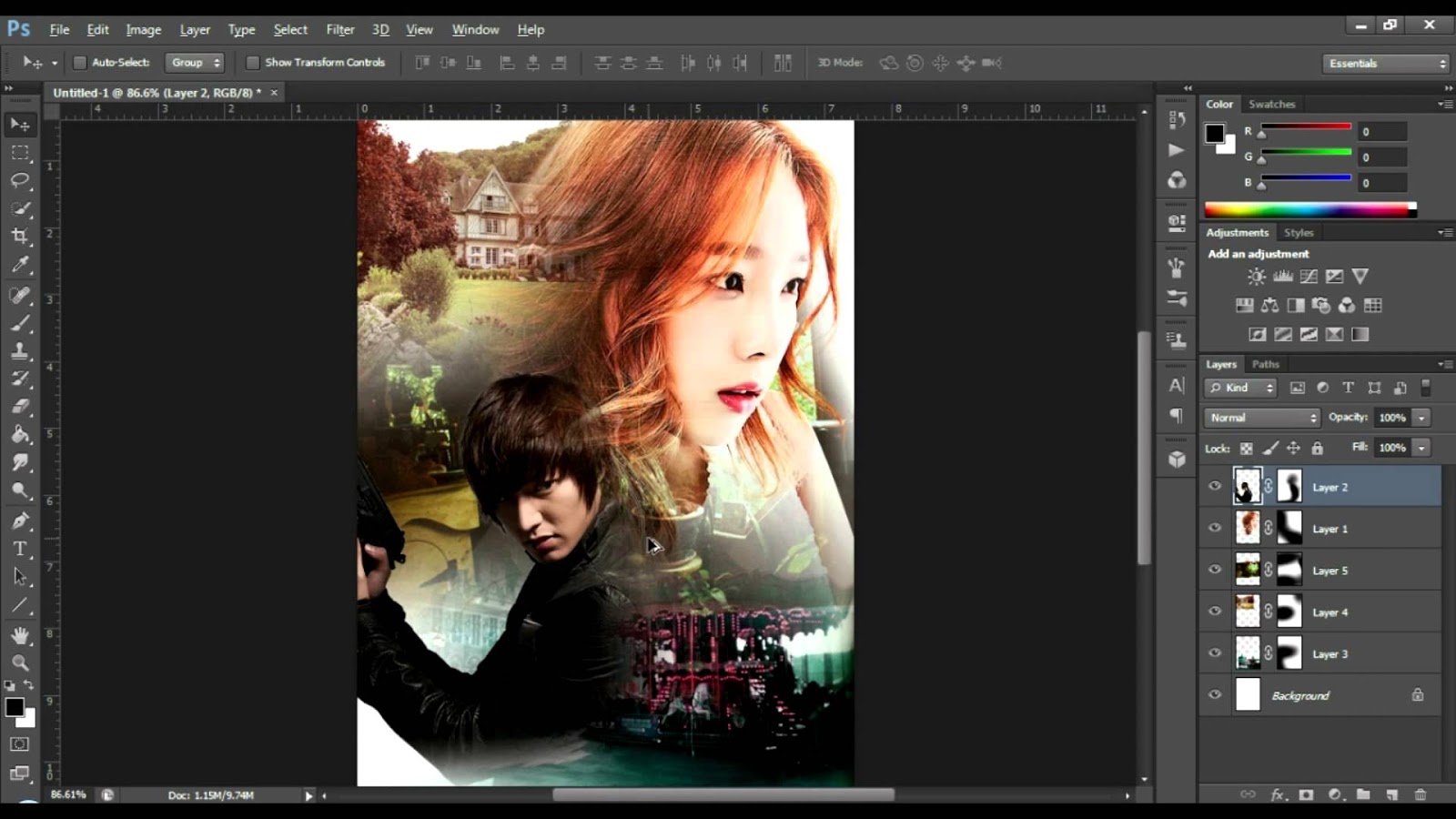Select the Hand tool
The height and width of the screenshot is (819, 1456).
20,635
